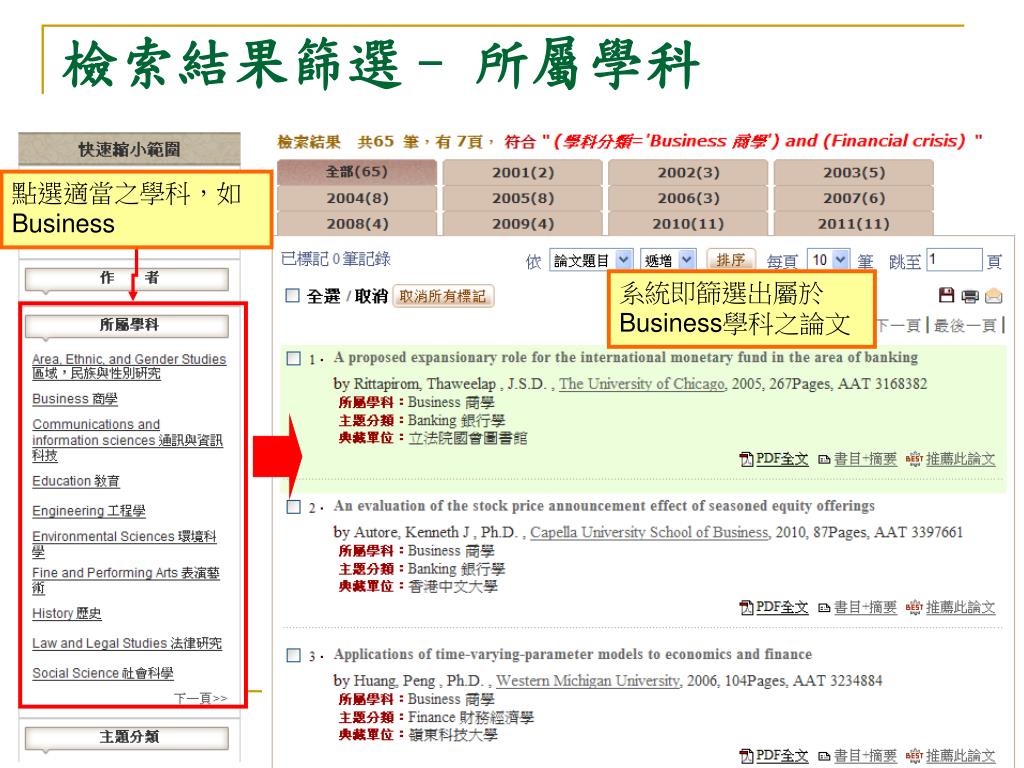The image size is (1024, 768).
Task: Click the 跳至 page number input field
Action: [954, 260]
